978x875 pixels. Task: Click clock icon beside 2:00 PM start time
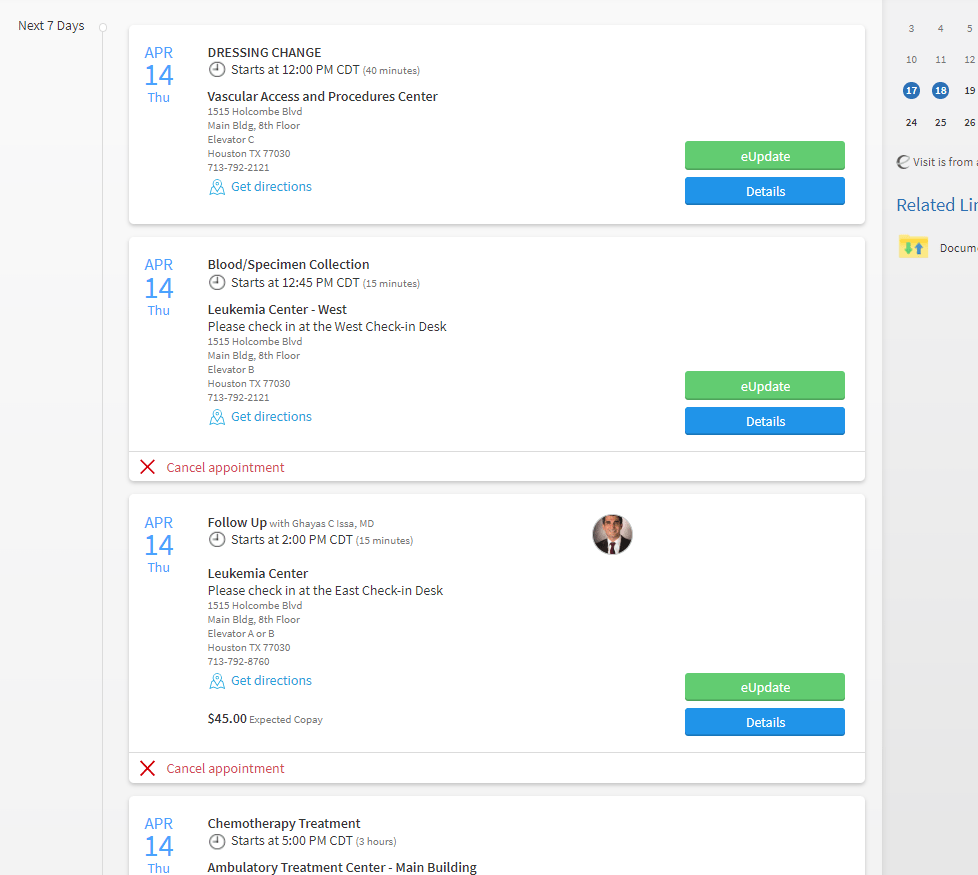tap(217, 540)
